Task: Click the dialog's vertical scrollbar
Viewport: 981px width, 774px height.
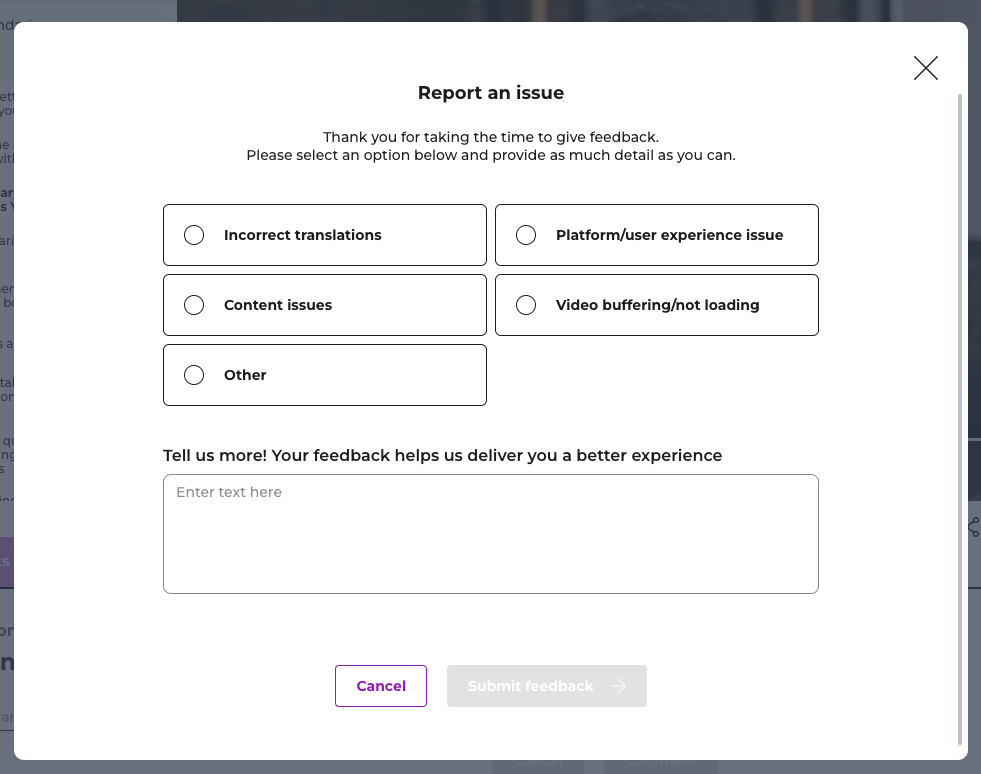Action: click(x=960, y=419)
